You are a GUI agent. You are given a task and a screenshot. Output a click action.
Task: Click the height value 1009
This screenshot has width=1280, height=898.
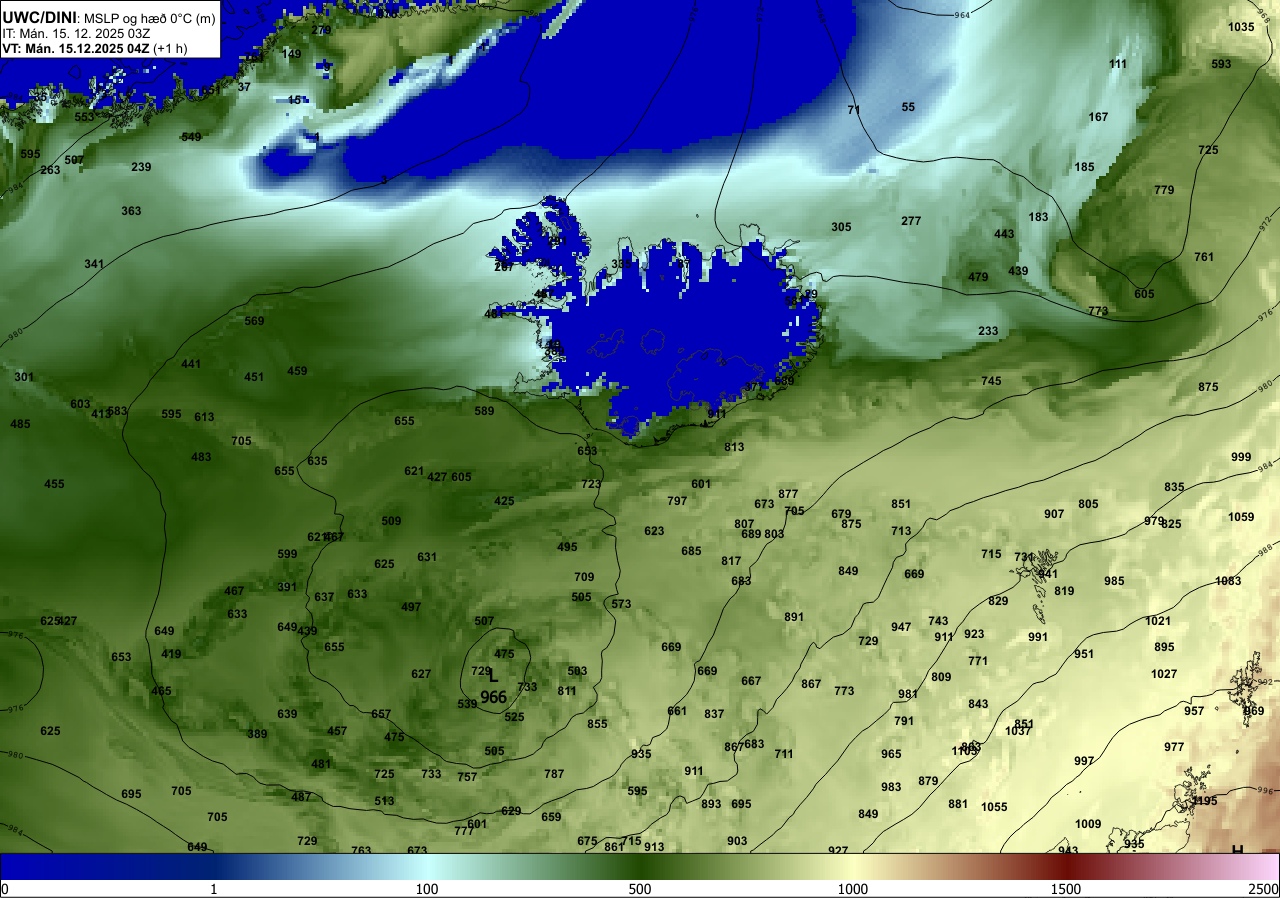point(1088,824)
